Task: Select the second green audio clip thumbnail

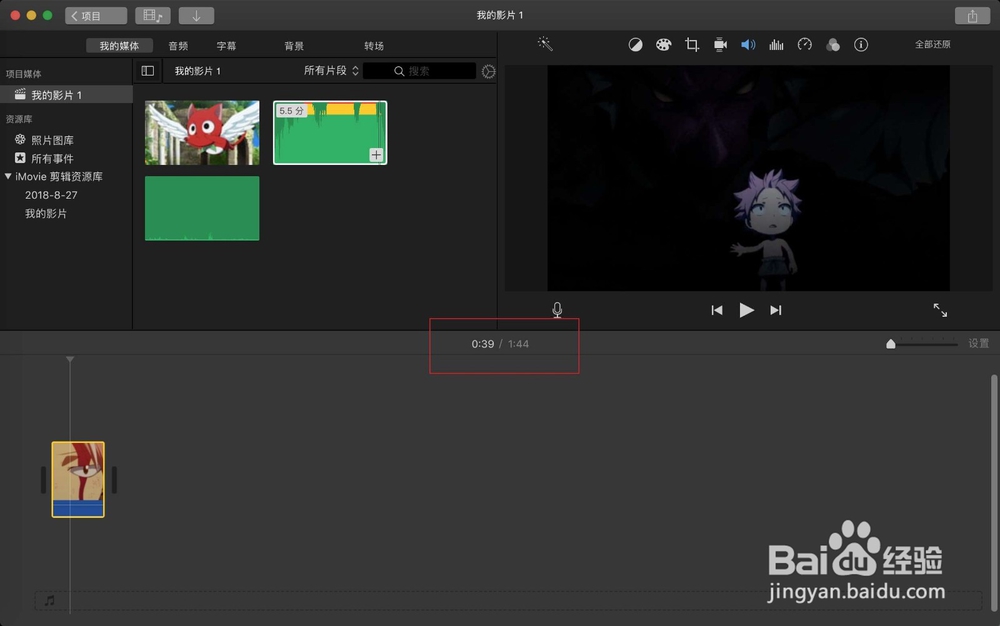Action: 202,208
